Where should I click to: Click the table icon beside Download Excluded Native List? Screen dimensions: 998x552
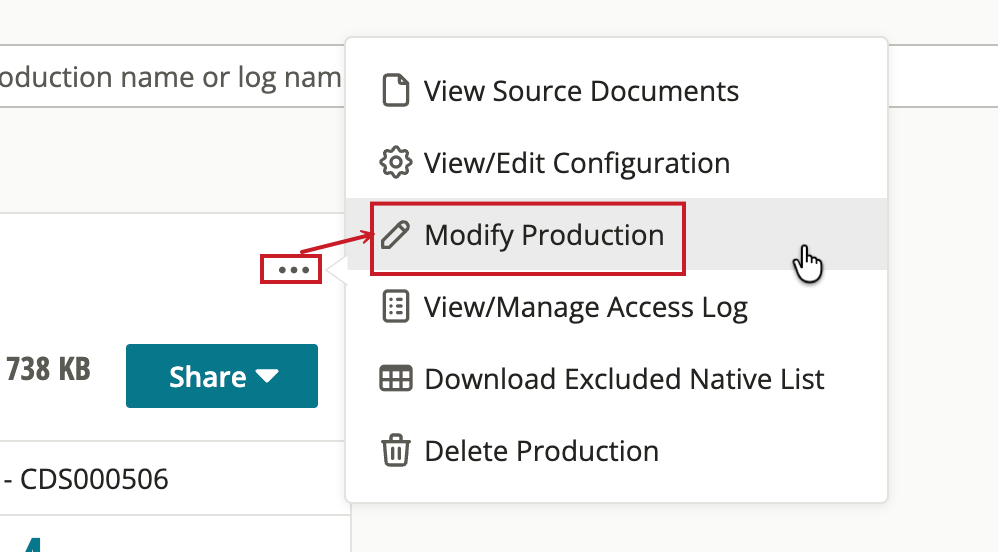pyautogui.click(x=395, y=379)
